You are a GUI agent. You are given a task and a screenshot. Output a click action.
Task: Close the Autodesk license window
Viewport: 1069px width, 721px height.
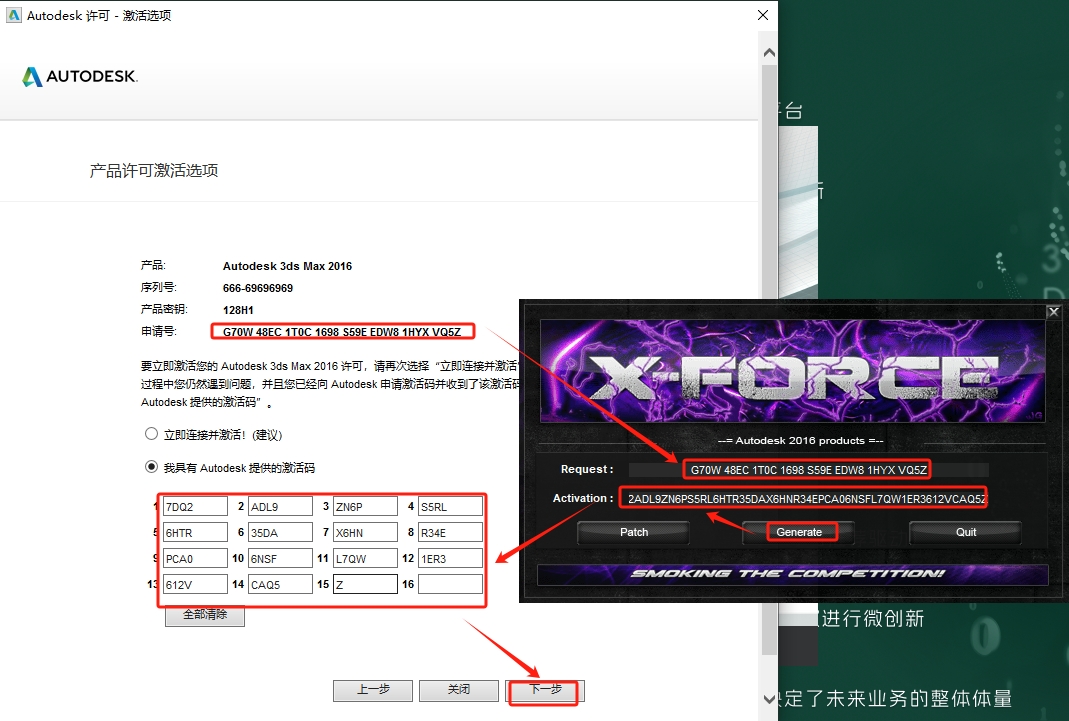[763, 15]
